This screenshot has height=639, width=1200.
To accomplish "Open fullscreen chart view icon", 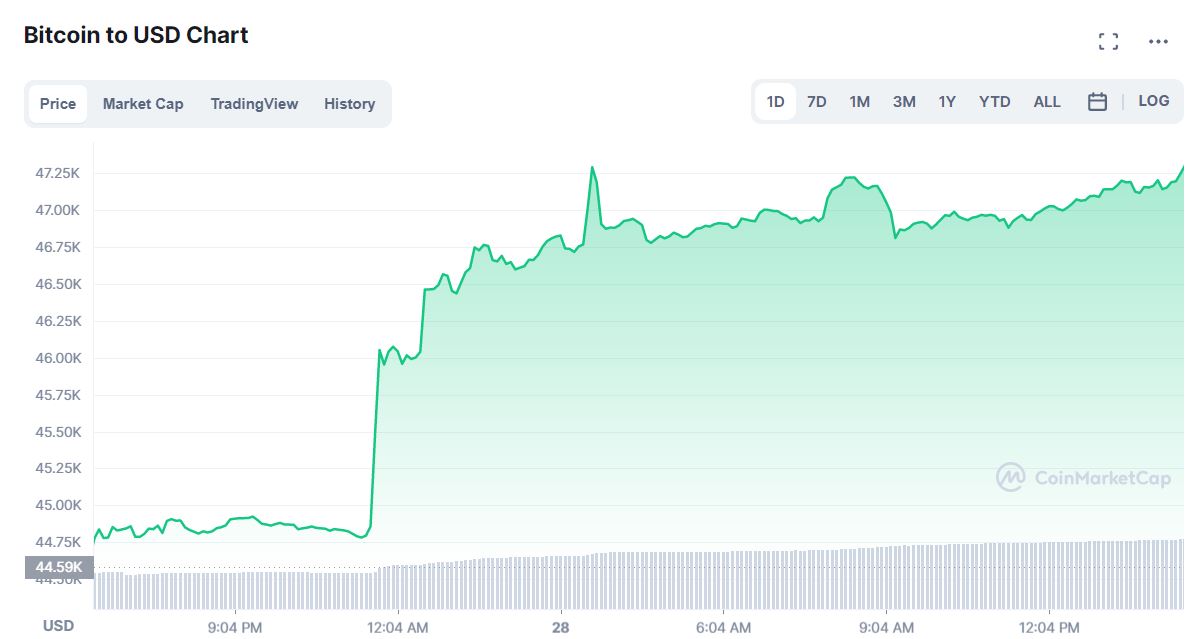I will click(1108, 41).
